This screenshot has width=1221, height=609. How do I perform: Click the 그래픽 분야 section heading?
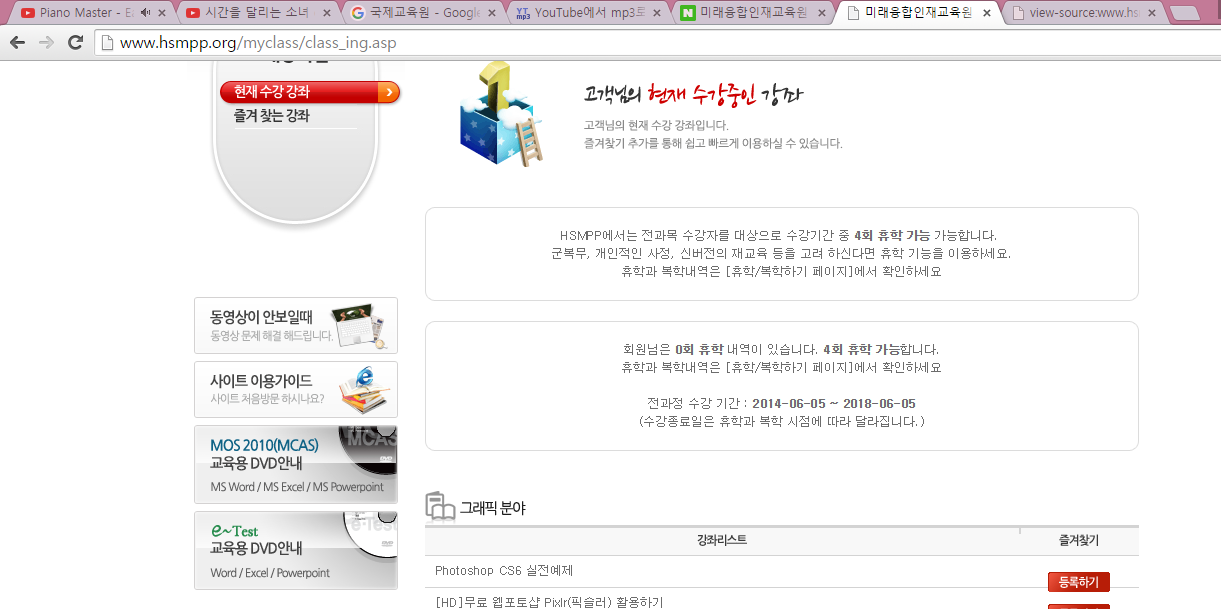[492, 508]
